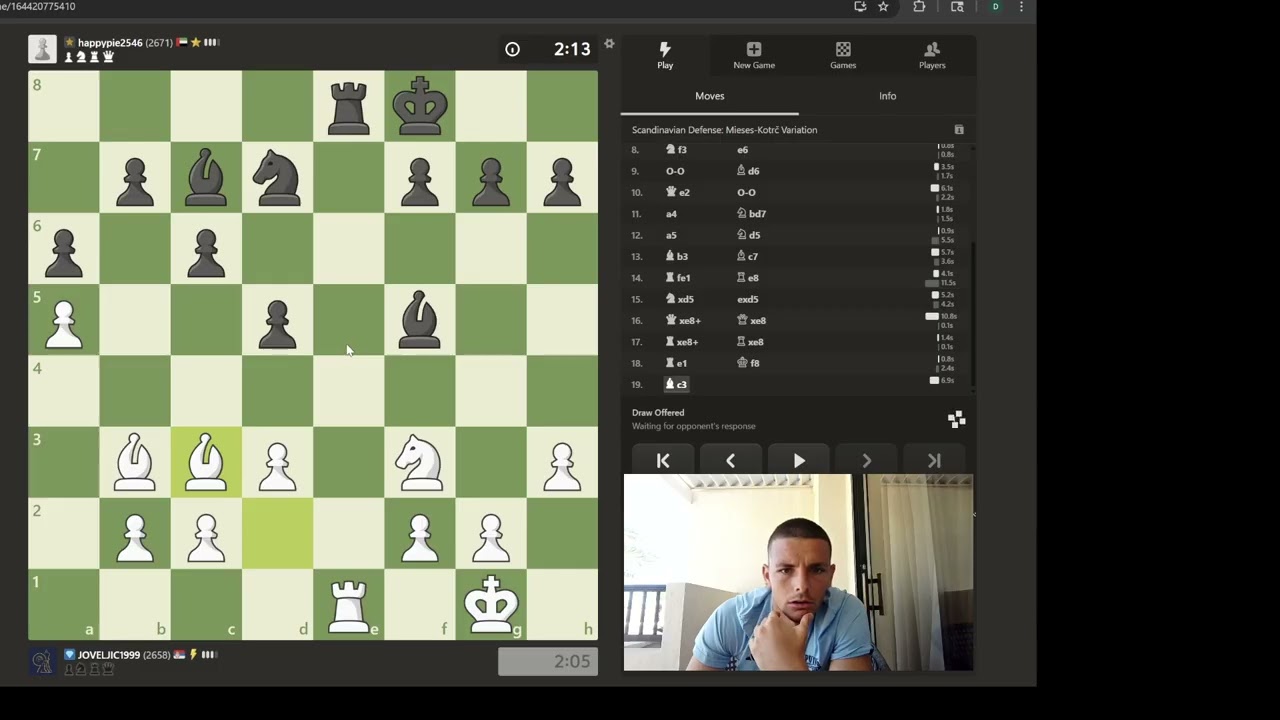Click the white bishop on b3

pyautogui.click(x=135, y=462)
